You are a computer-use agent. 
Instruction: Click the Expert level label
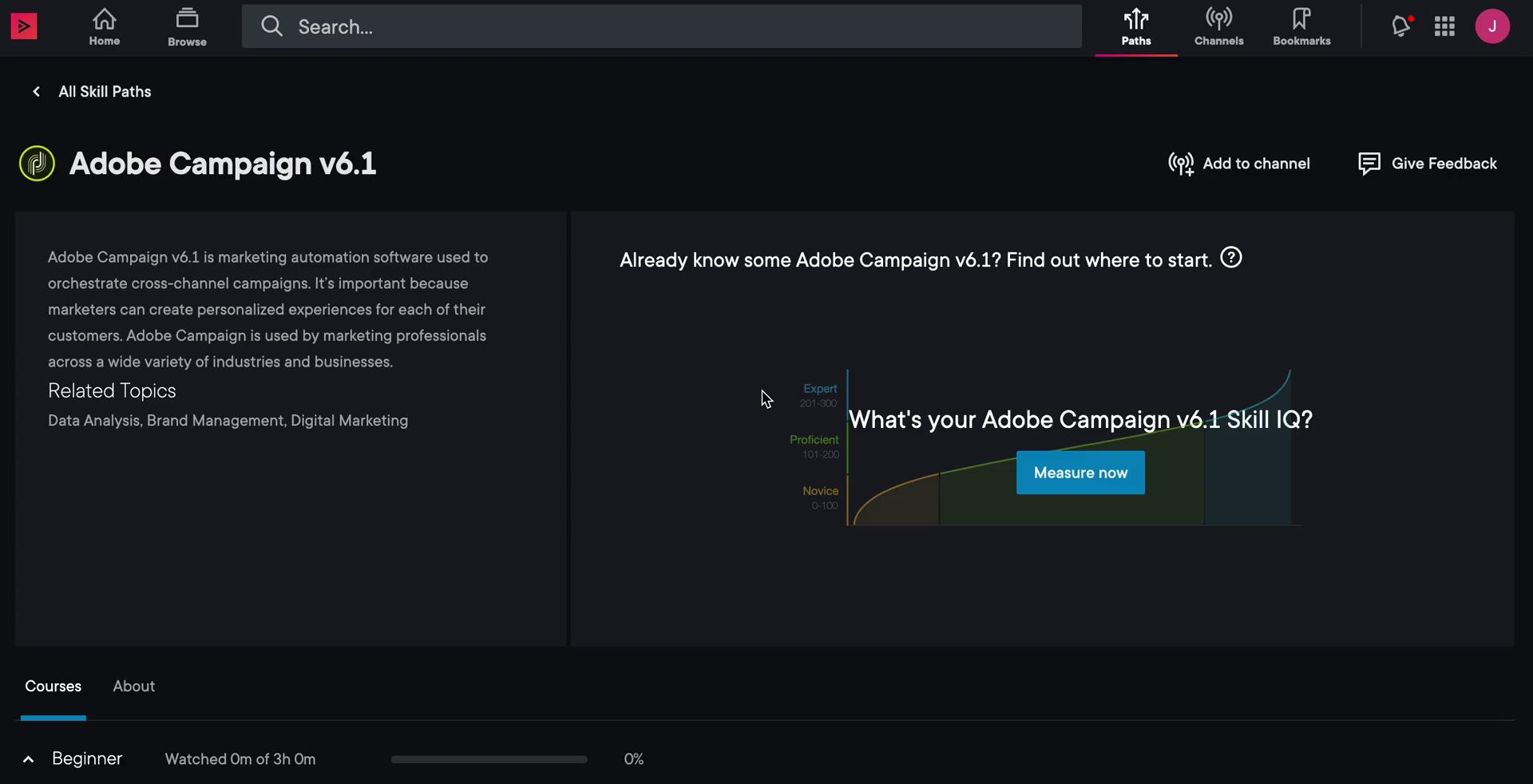(820, 389)
